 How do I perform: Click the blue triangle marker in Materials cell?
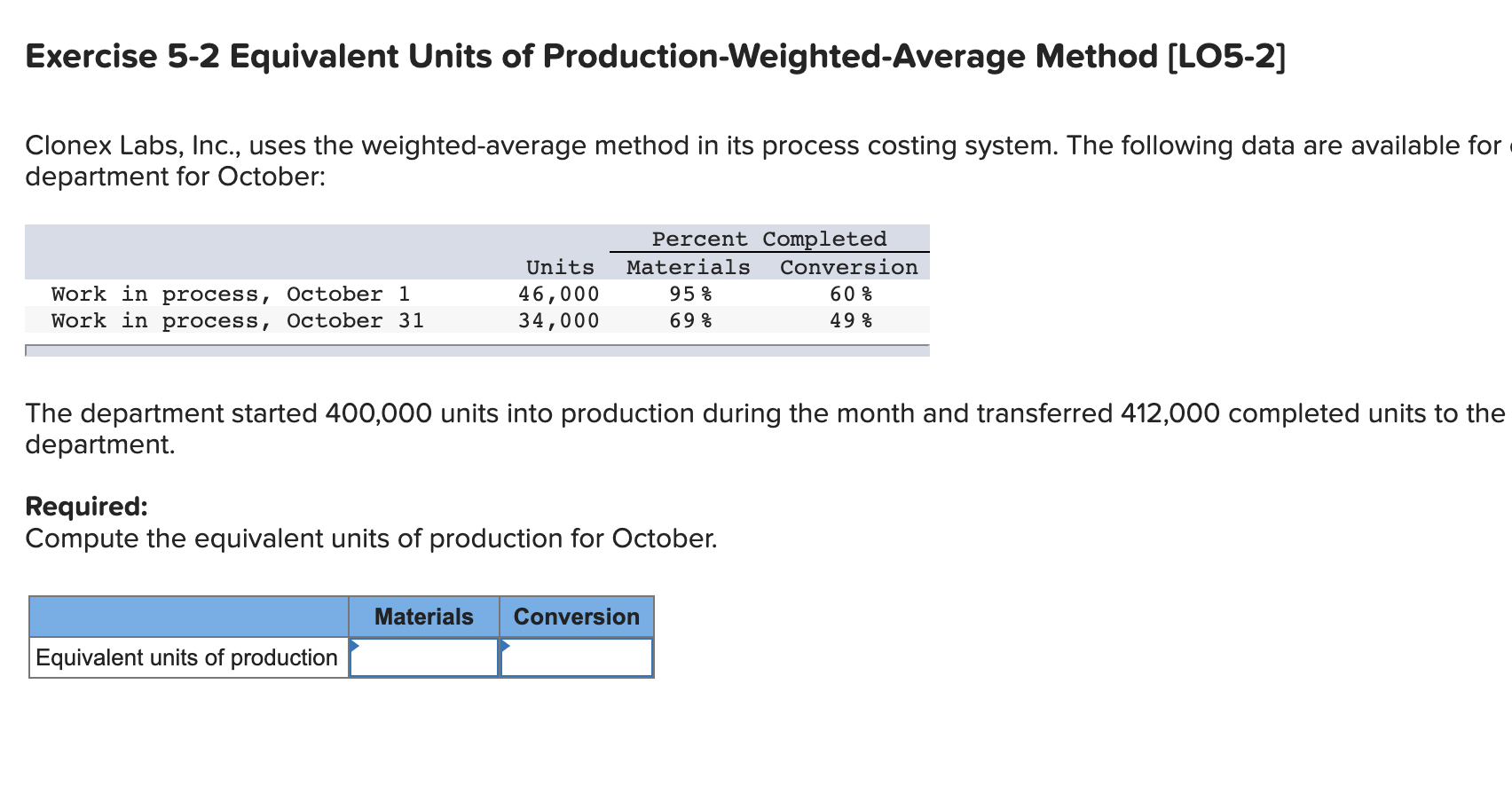(355, 645)
